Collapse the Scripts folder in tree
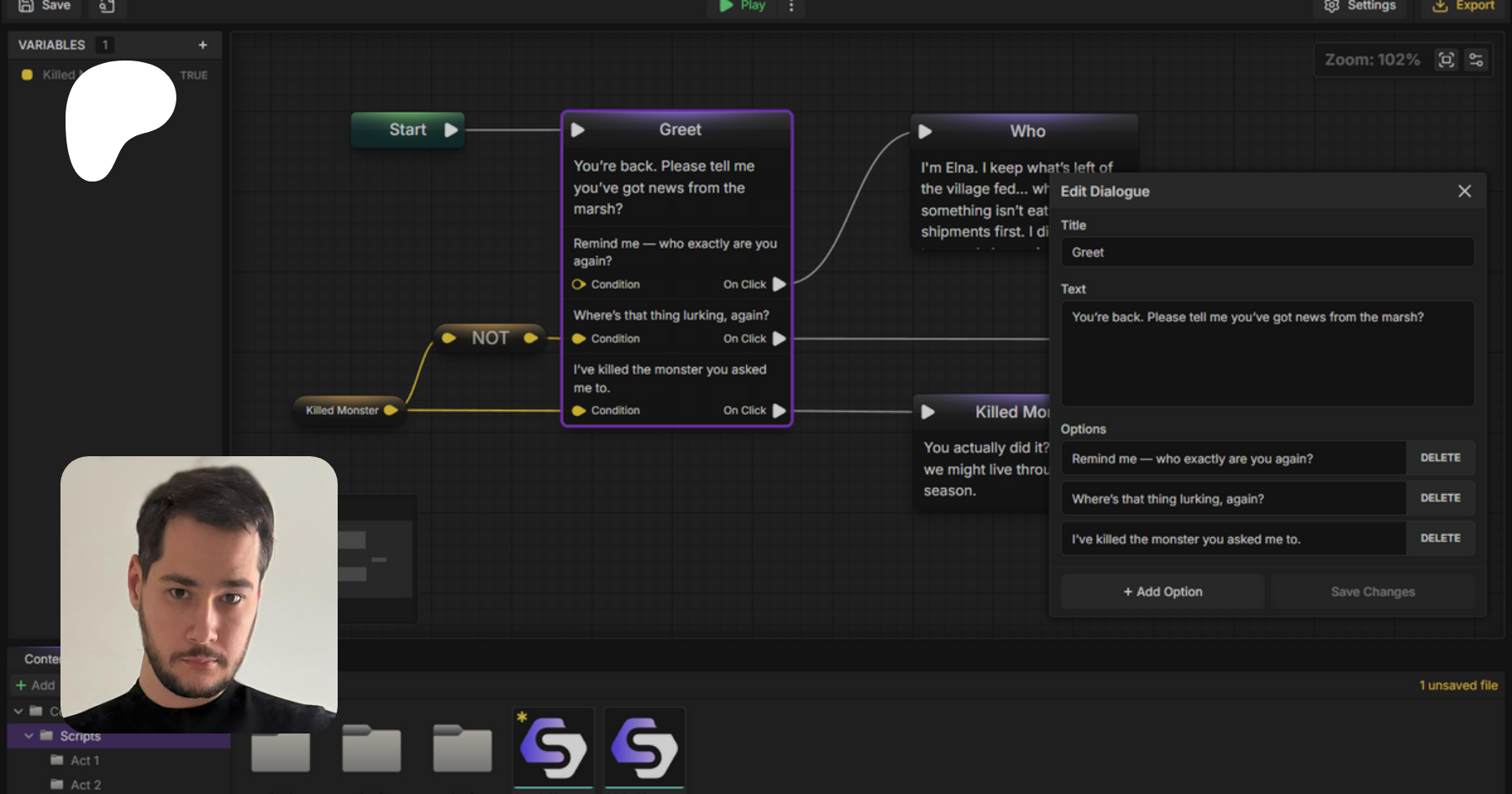1512x794 pixels. (29, 736)
